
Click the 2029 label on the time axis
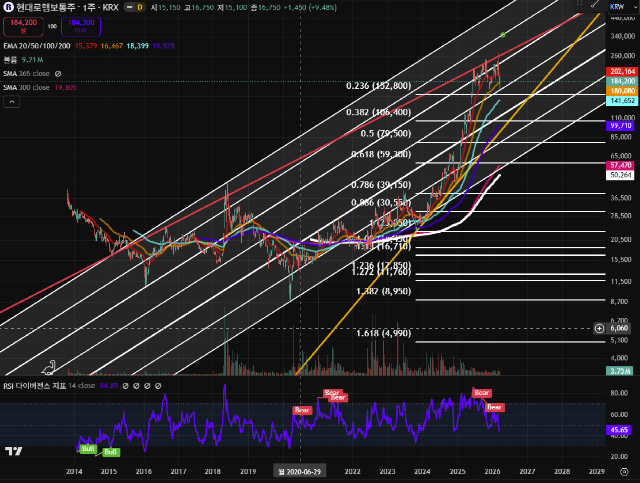coord(597,472)
